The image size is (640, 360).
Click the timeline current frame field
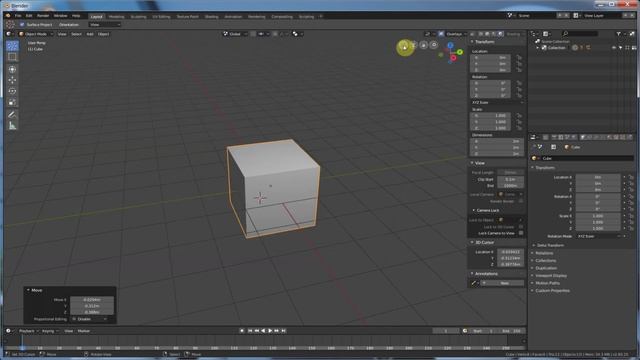(x=446, y=331)
